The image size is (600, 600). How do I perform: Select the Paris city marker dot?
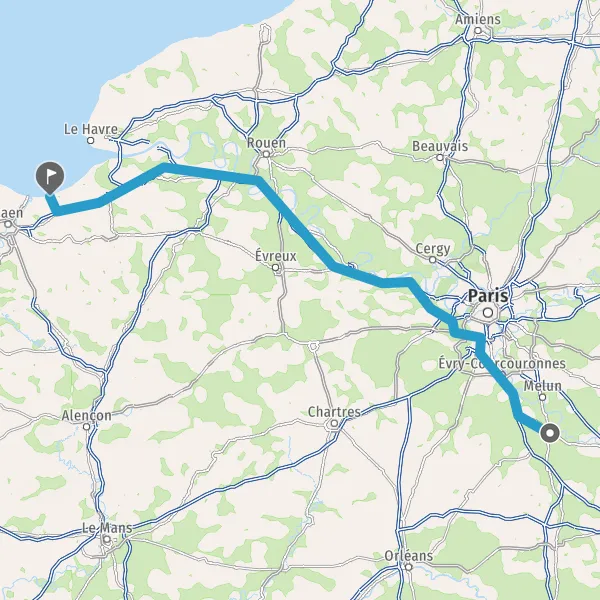488,313
